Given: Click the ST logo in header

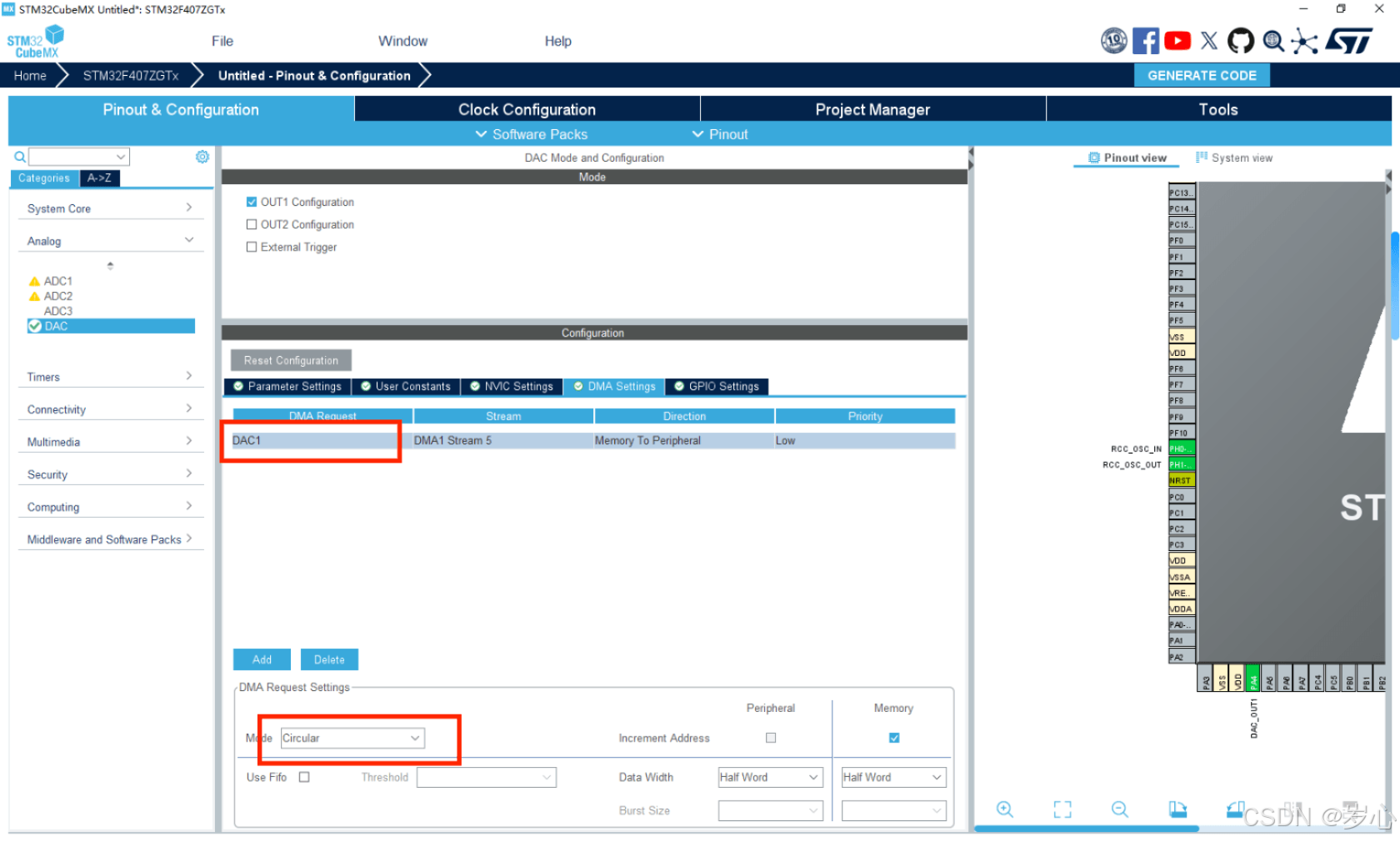Looking at the screenshot, I should pyautogui.click(x=1349, y=41).
